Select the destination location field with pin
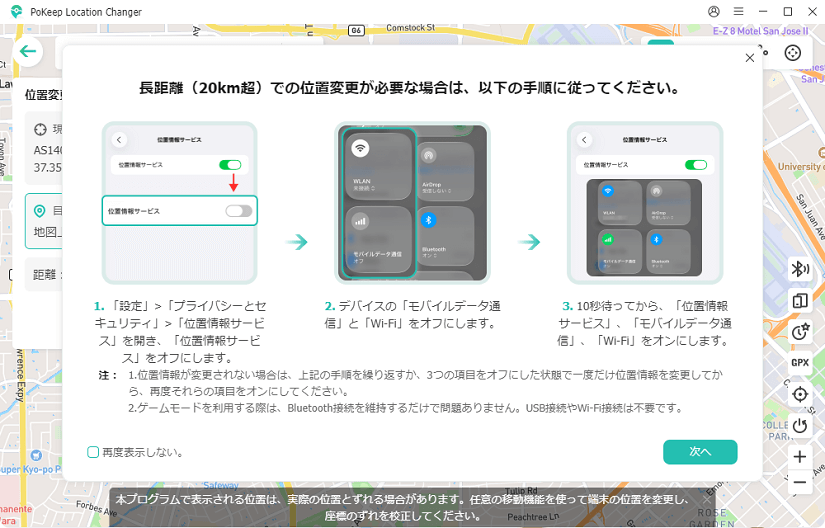 45,221
